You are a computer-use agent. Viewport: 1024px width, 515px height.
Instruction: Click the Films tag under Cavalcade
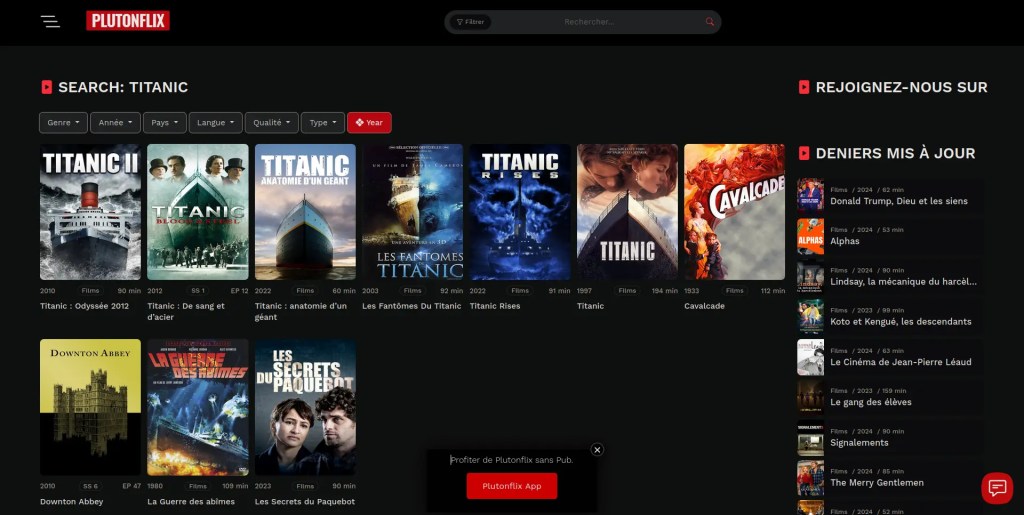pos(735,291)
